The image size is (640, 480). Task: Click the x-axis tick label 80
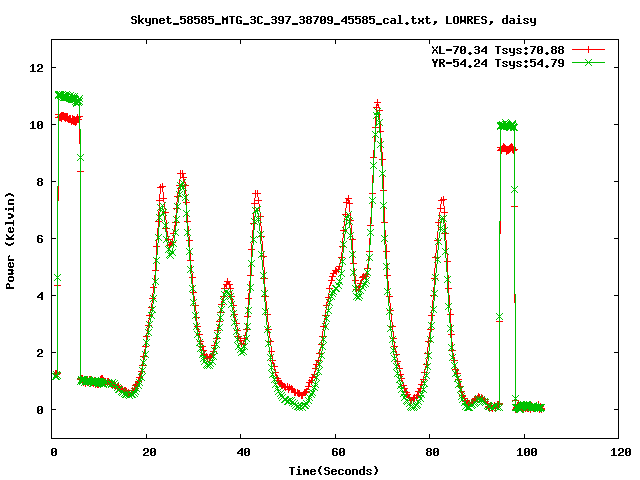click(432, 452)
